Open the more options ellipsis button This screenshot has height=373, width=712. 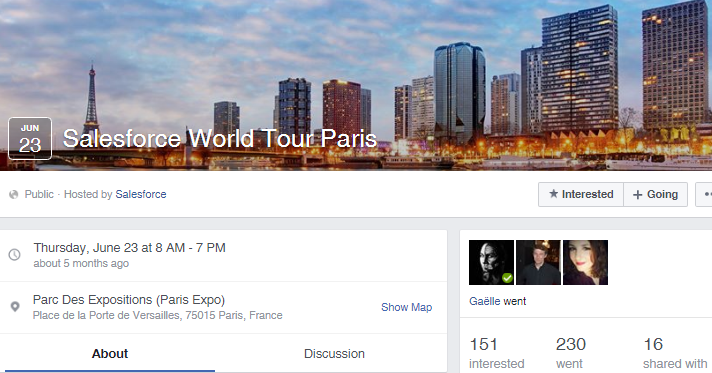coord(704,194)
